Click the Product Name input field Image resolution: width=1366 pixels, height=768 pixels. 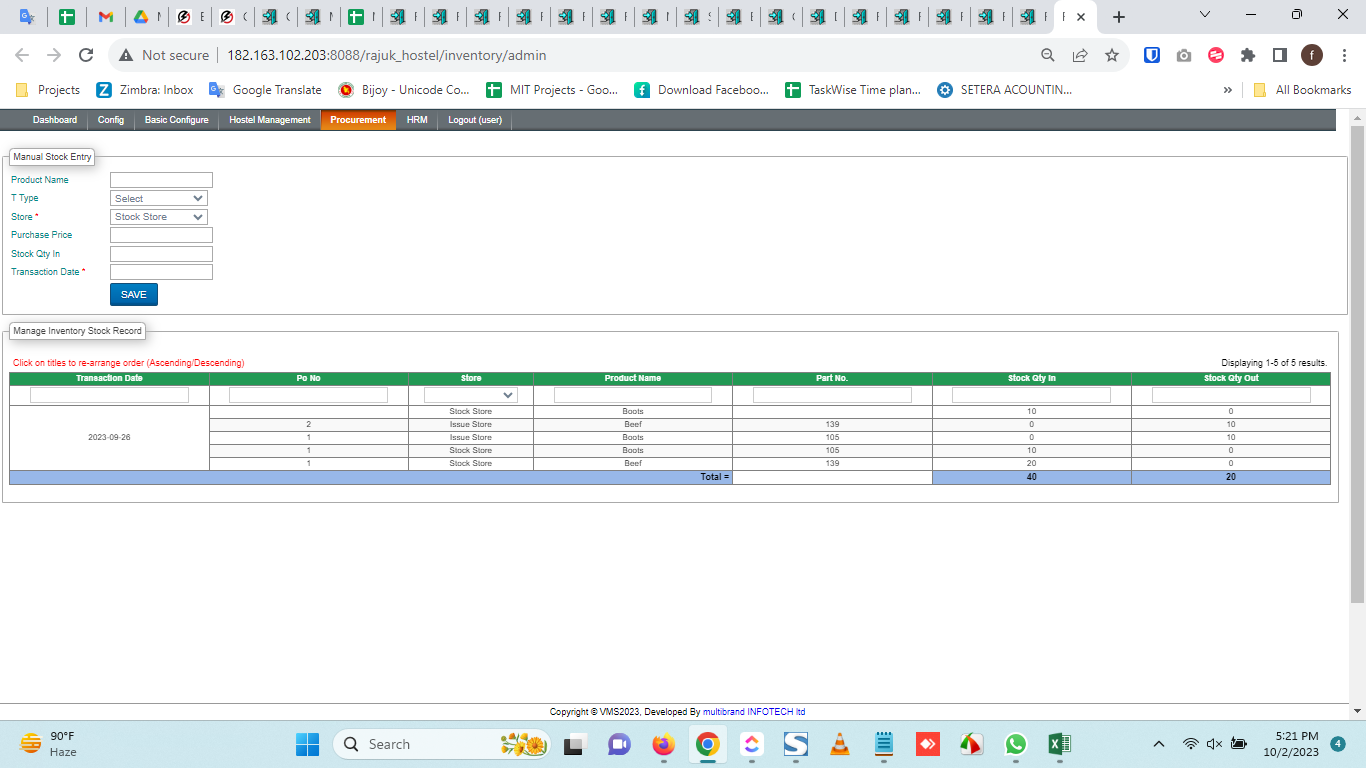coord(161,180)
